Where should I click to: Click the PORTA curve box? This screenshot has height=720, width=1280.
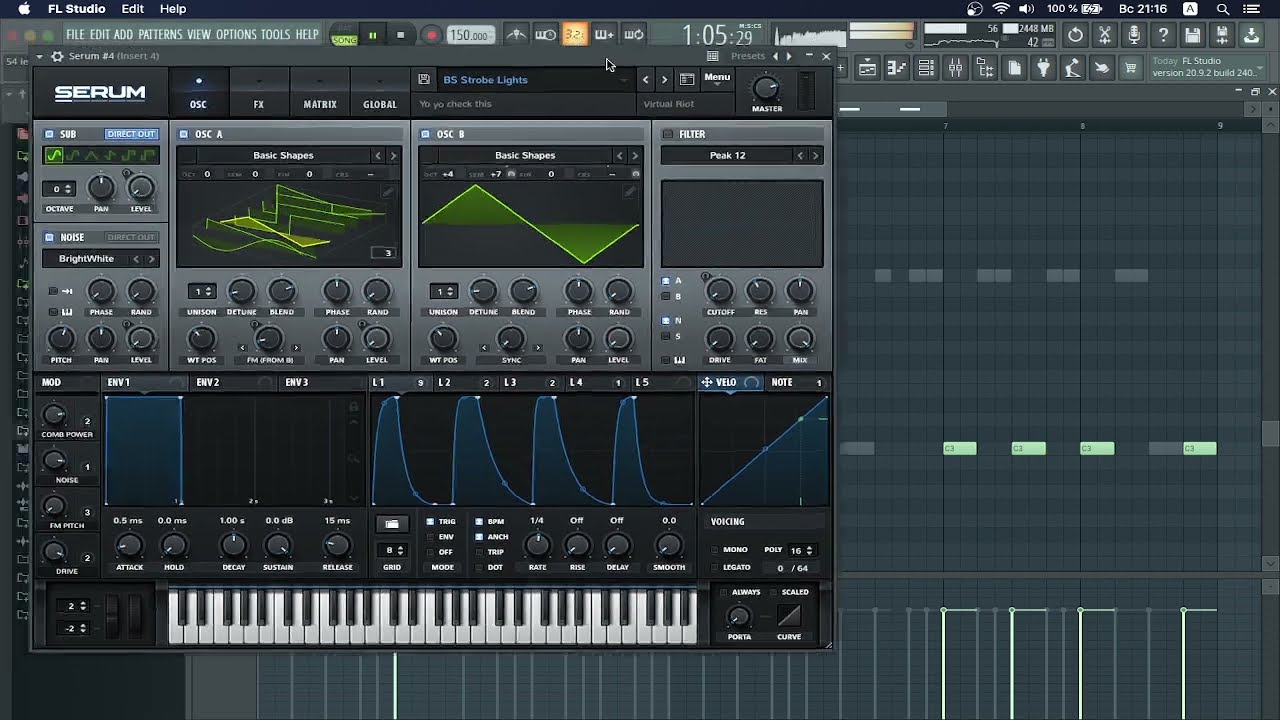pos(789,615)
